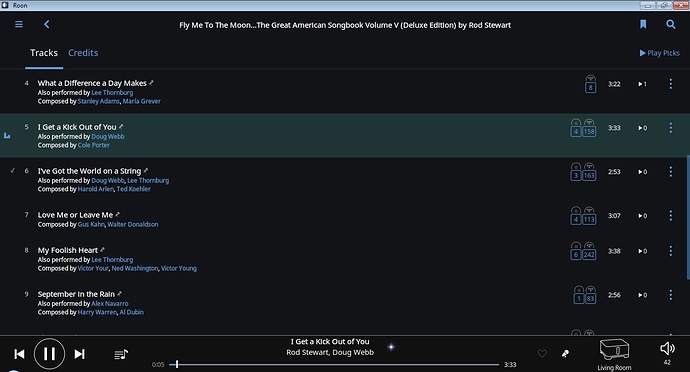Viewport: 690px width, 372px height.
Task: Click the now-playing bars icon on track 5
Action: pyautogui.click(x=7, y=136)
